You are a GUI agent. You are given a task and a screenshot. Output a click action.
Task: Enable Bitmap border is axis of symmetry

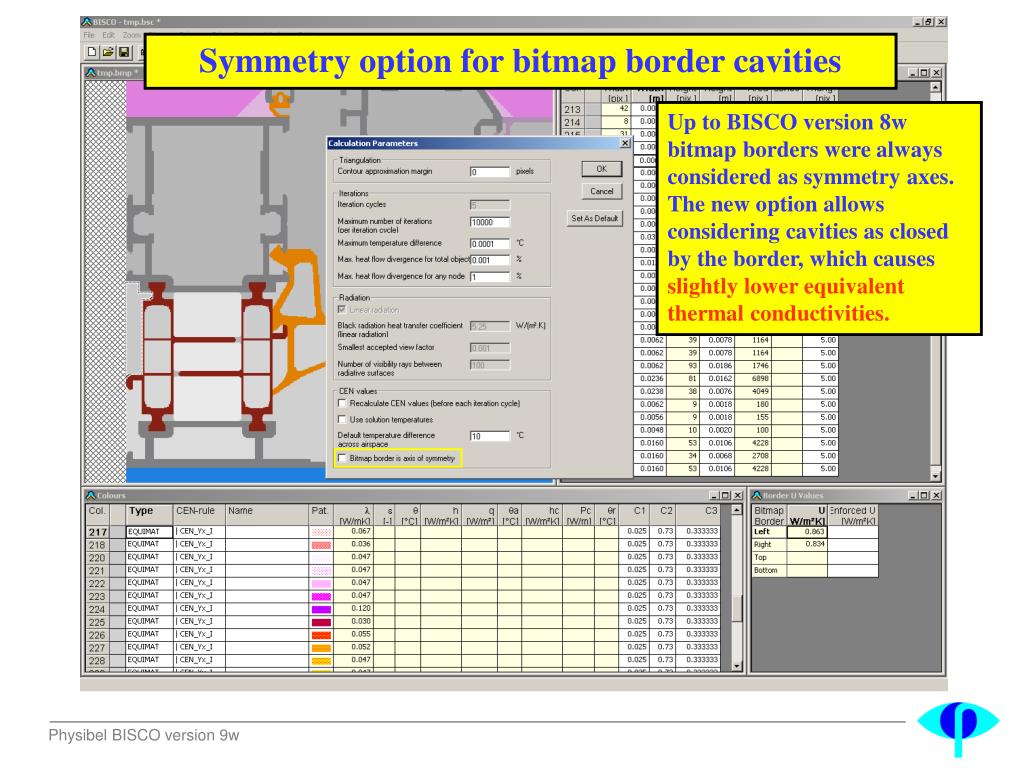(342, 458)
